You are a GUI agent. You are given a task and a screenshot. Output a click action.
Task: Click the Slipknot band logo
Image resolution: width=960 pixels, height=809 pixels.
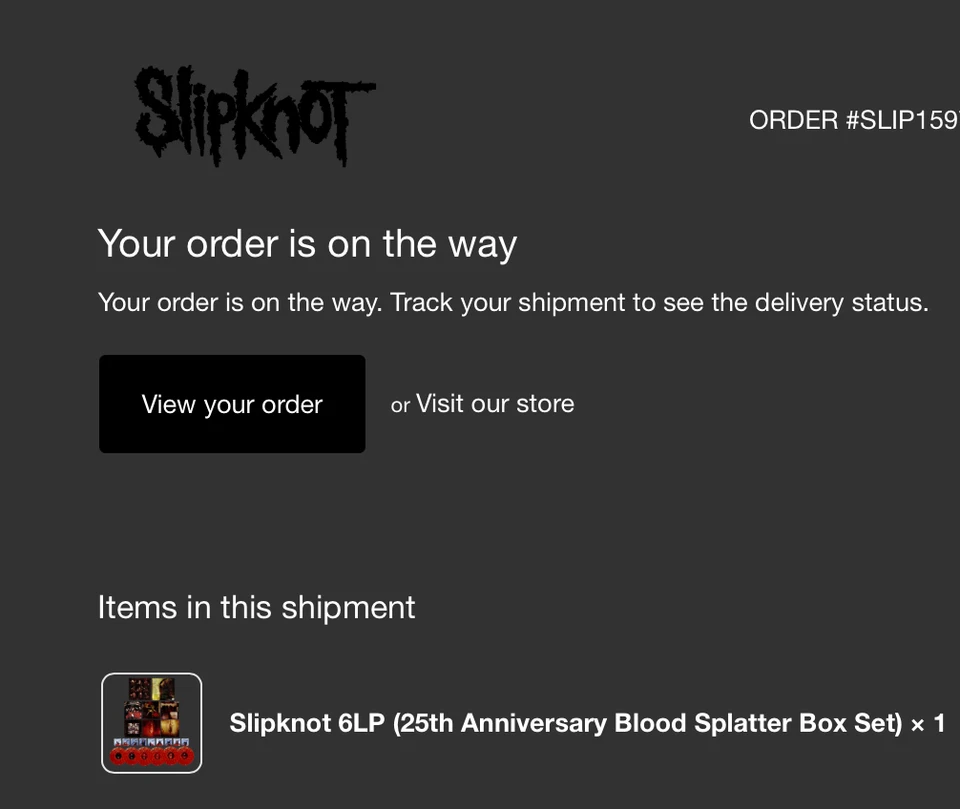(x=255, y=112)
